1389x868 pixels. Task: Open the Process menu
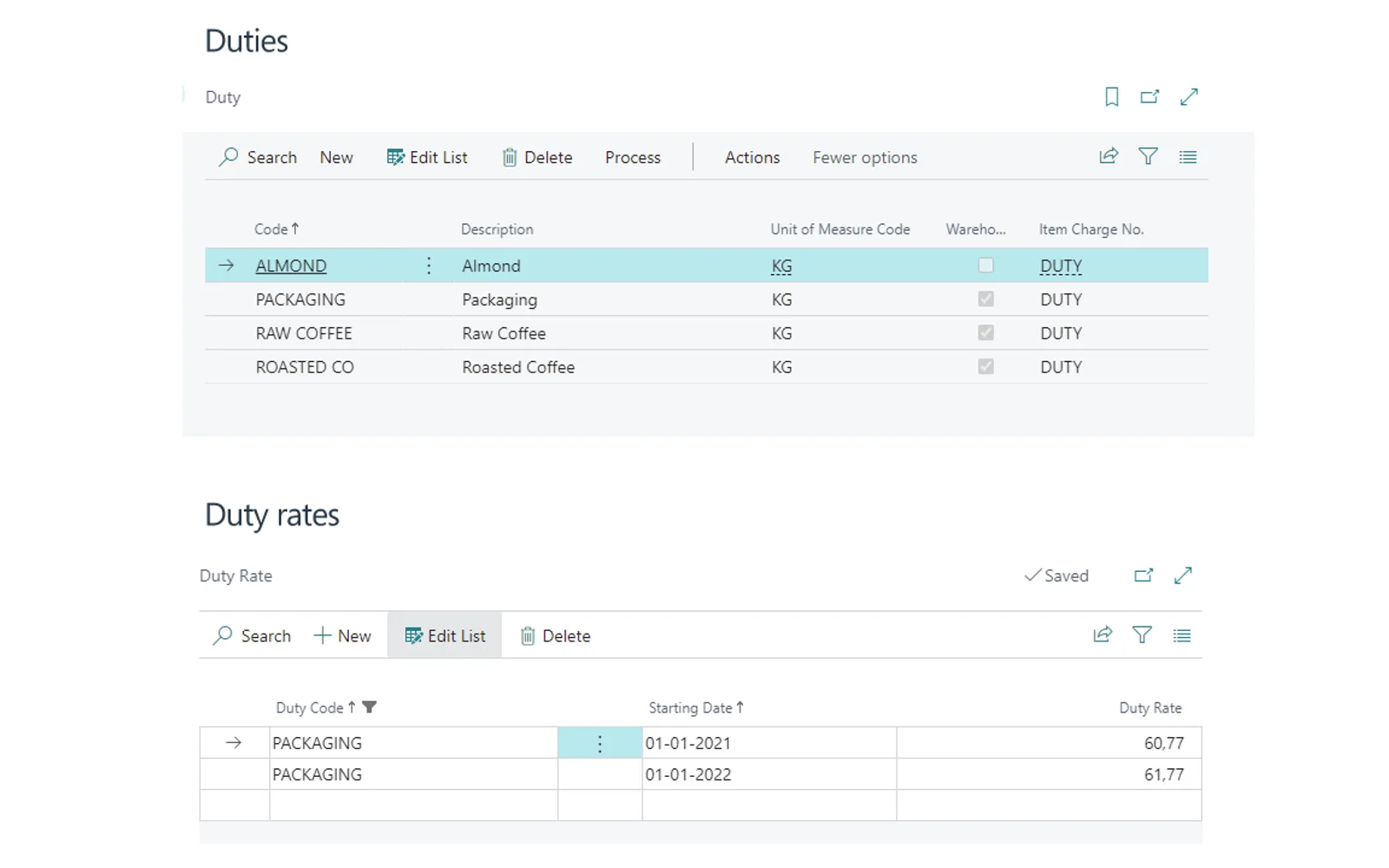pos(633,157)
